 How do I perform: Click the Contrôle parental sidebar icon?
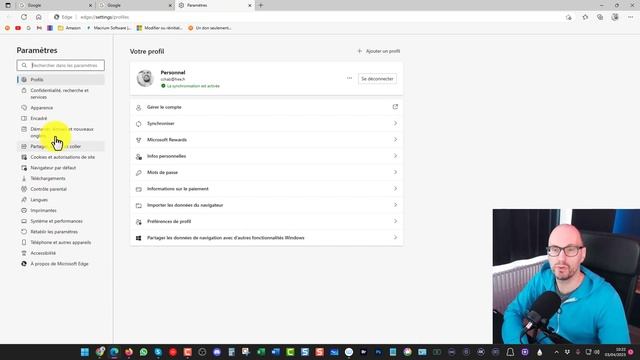pyautogui.click(x=24, y=189)
